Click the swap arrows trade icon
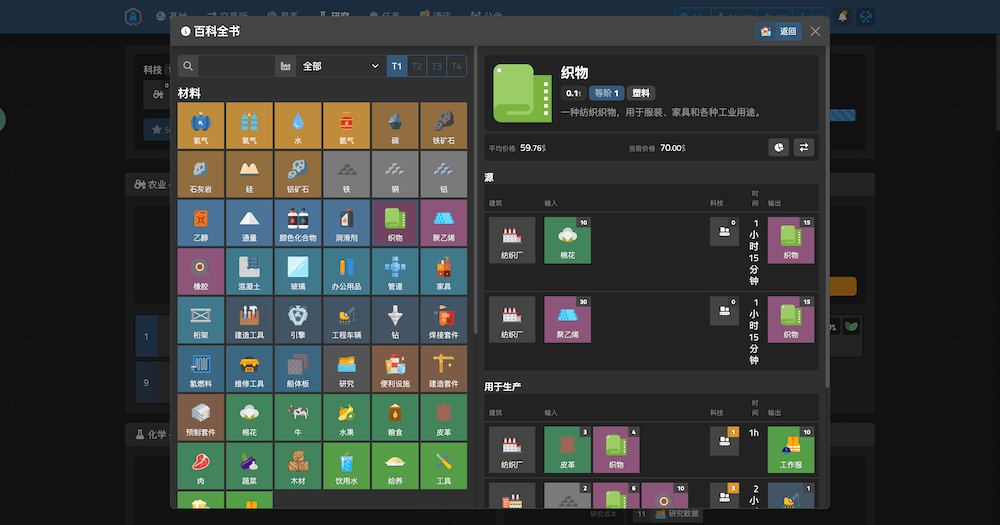This screenshot has height=525, width=1000. (803, 147)
